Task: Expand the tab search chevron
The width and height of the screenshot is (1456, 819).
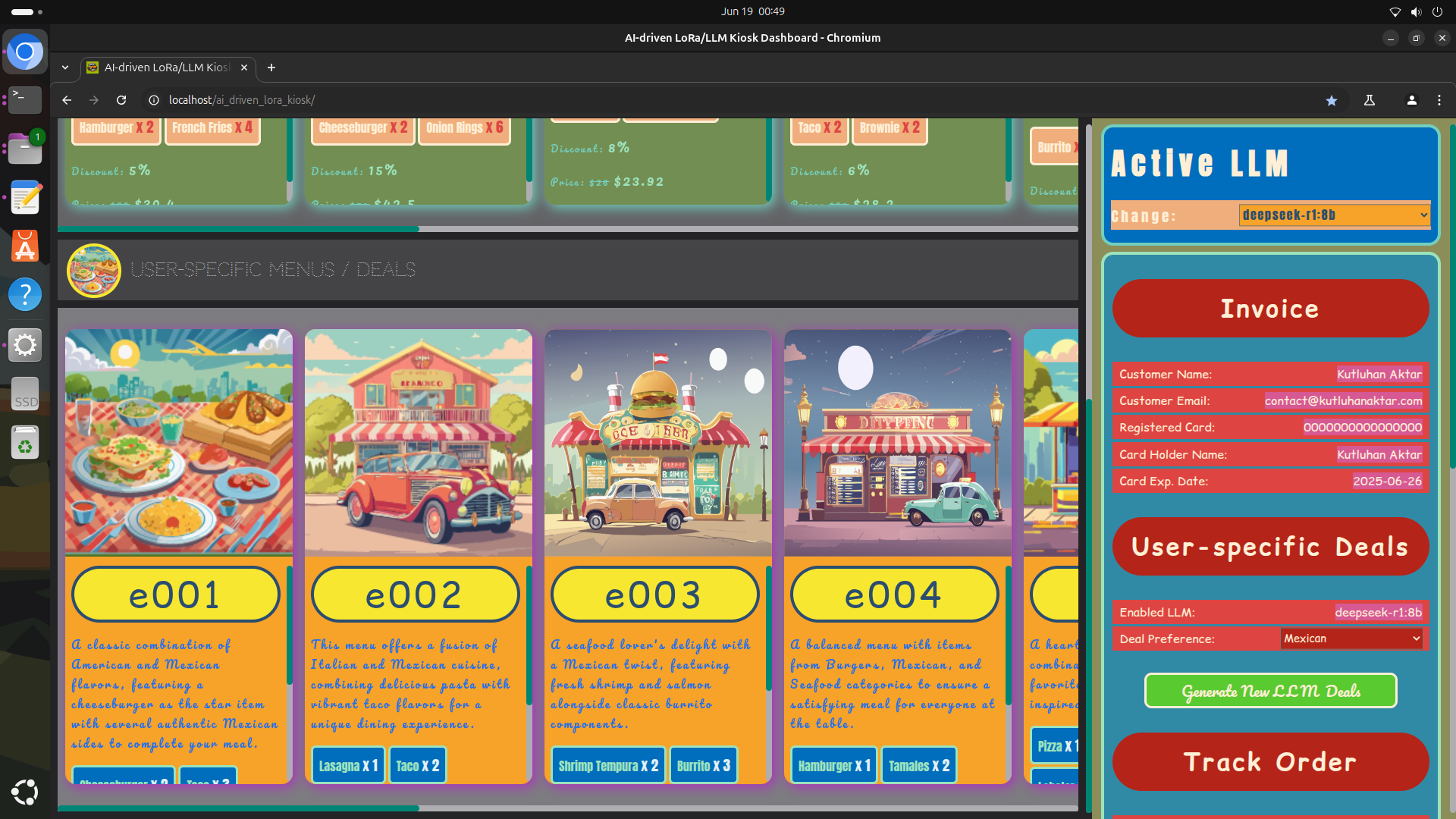Action: (65, 67)
